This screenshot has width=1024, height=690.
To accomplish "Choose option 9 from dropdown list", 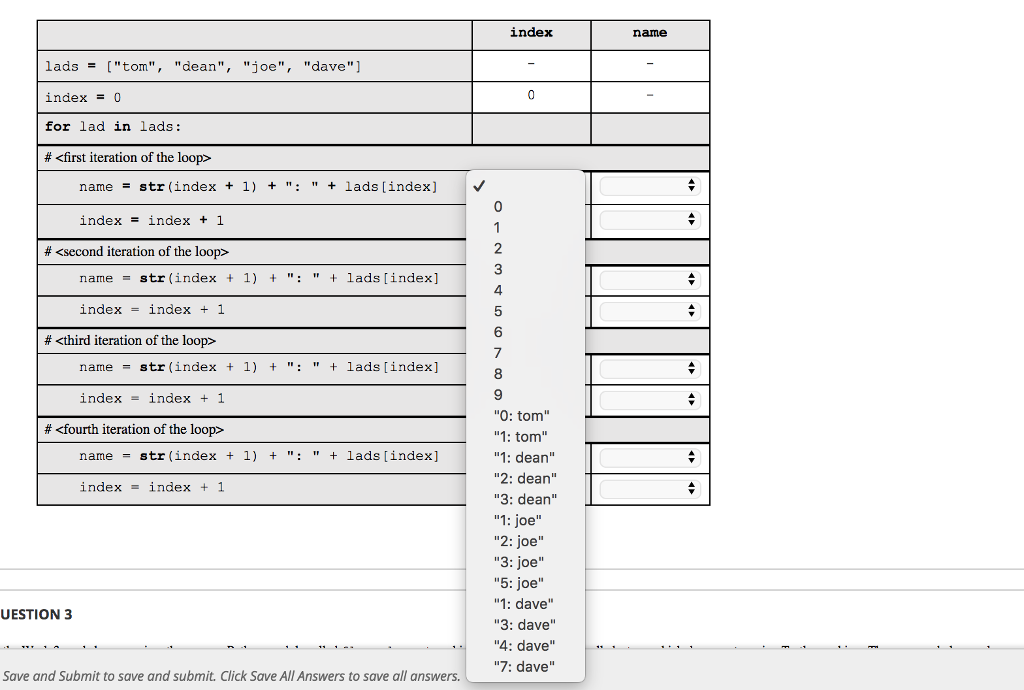I will coord(525,395).
